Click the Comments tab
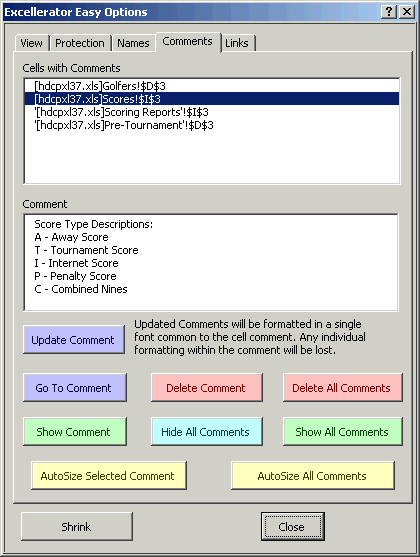 [x=188, y=42]
